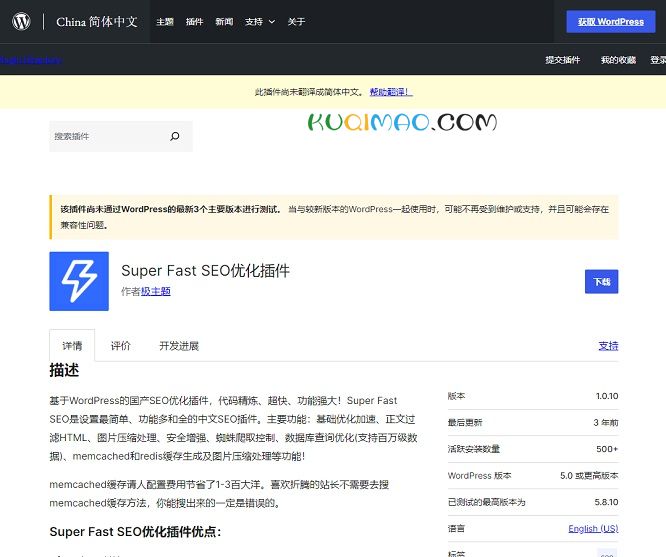Open 我的收藏 link
Image resolution: width=666 pixels, height=557 pixels.
pyautogui.click(x=618, y=60)
